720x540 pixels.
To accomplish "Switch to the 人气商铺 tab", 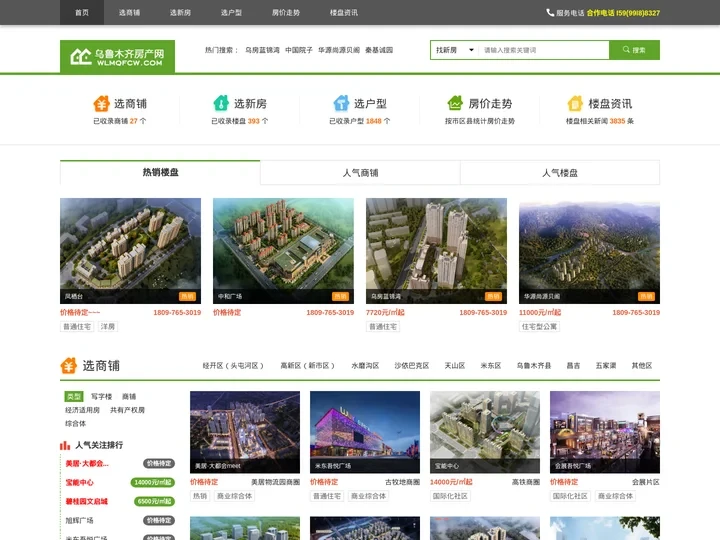I will click(360, 173).
